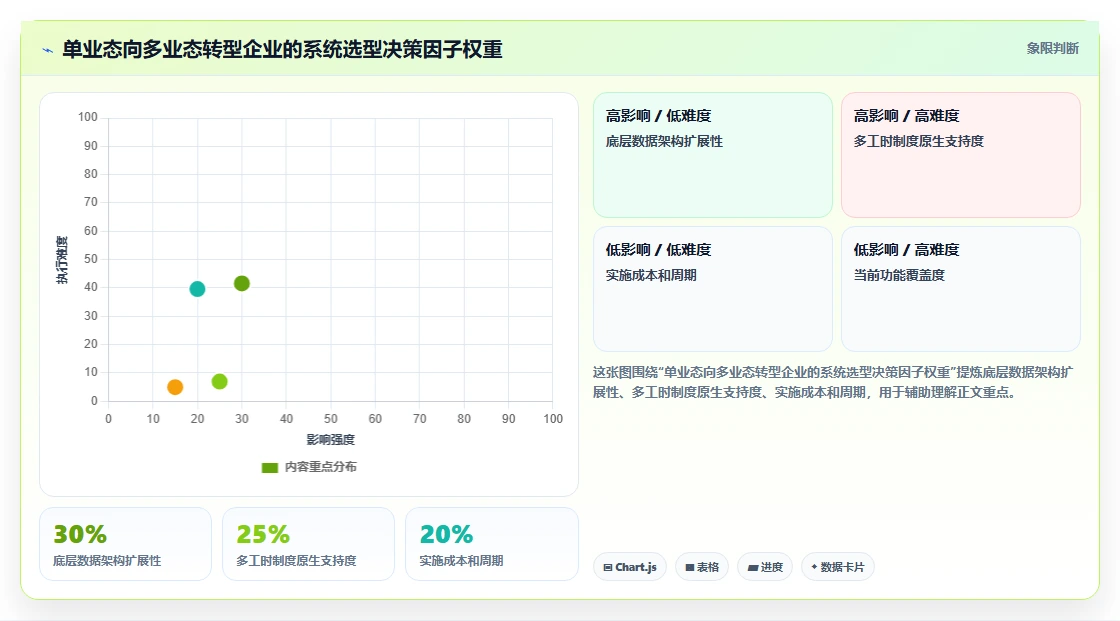Open the 低影响 / 低难度 quadrant card
Screen dimensions: 1120x621
pos(713,289)
